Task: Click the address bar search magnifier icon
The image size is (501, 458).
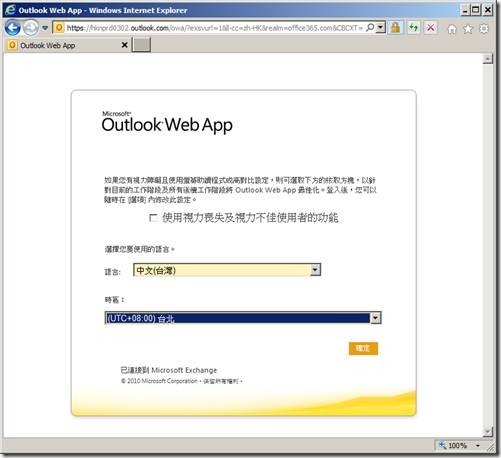Action: pyautogui.click(x=370, y=28)
